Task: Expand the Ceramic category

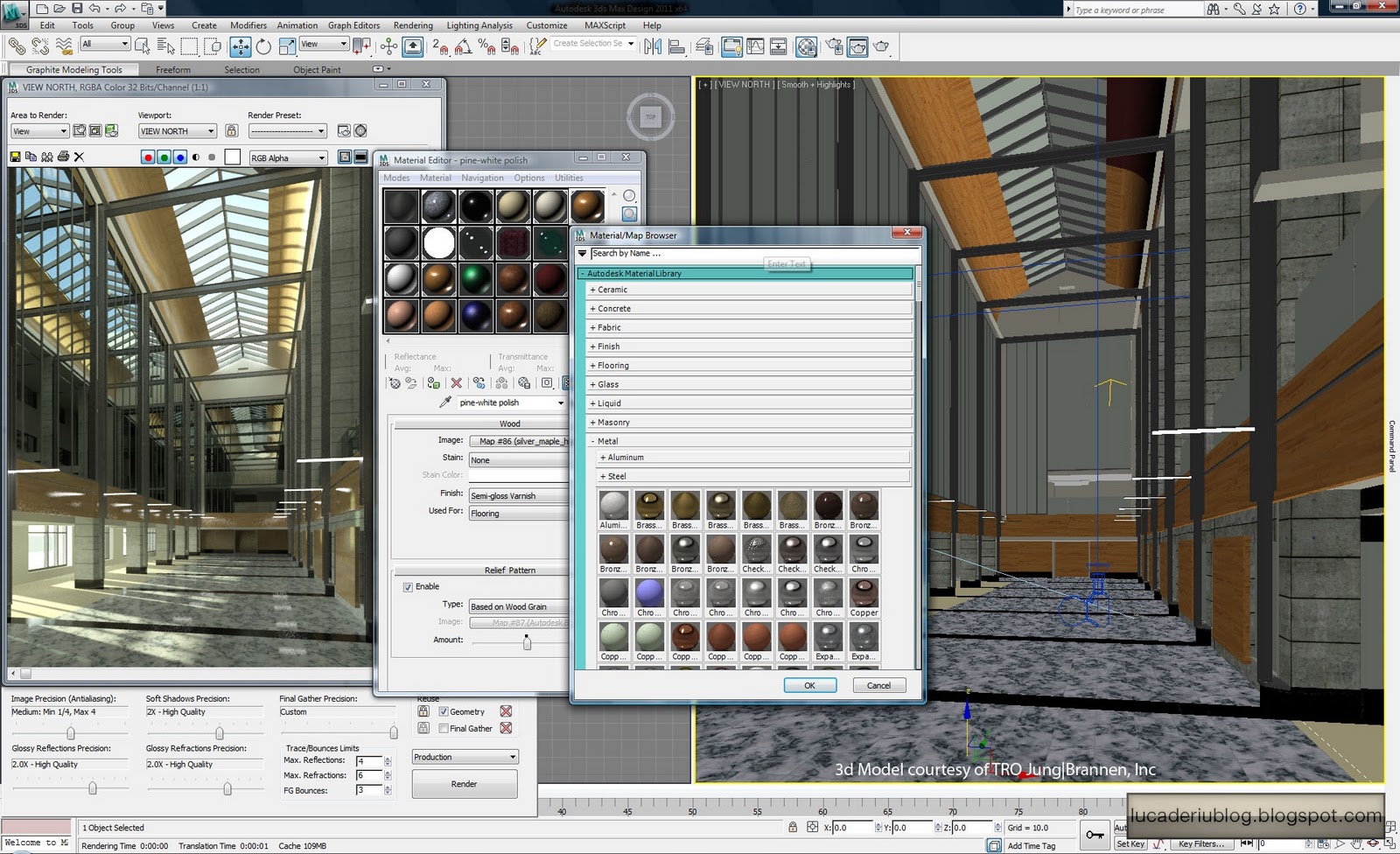Action: pos(750,290)
